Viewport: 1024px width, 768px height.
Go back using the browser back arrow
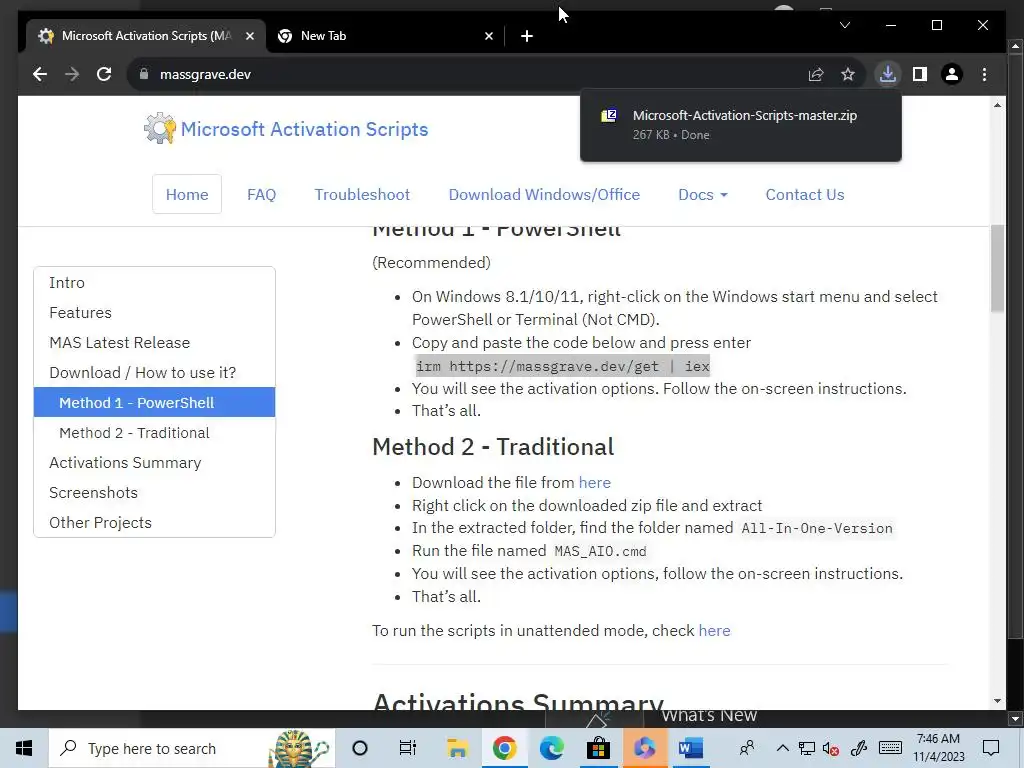click(40, 74)
